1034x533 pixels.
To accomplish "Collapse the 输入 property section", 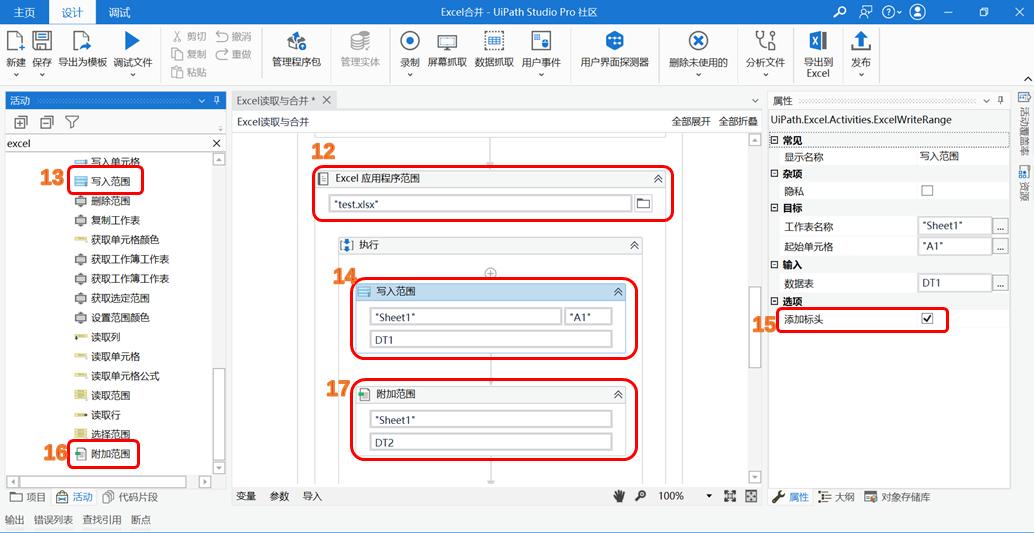I will pyautogui.click(x=774, y=265).
